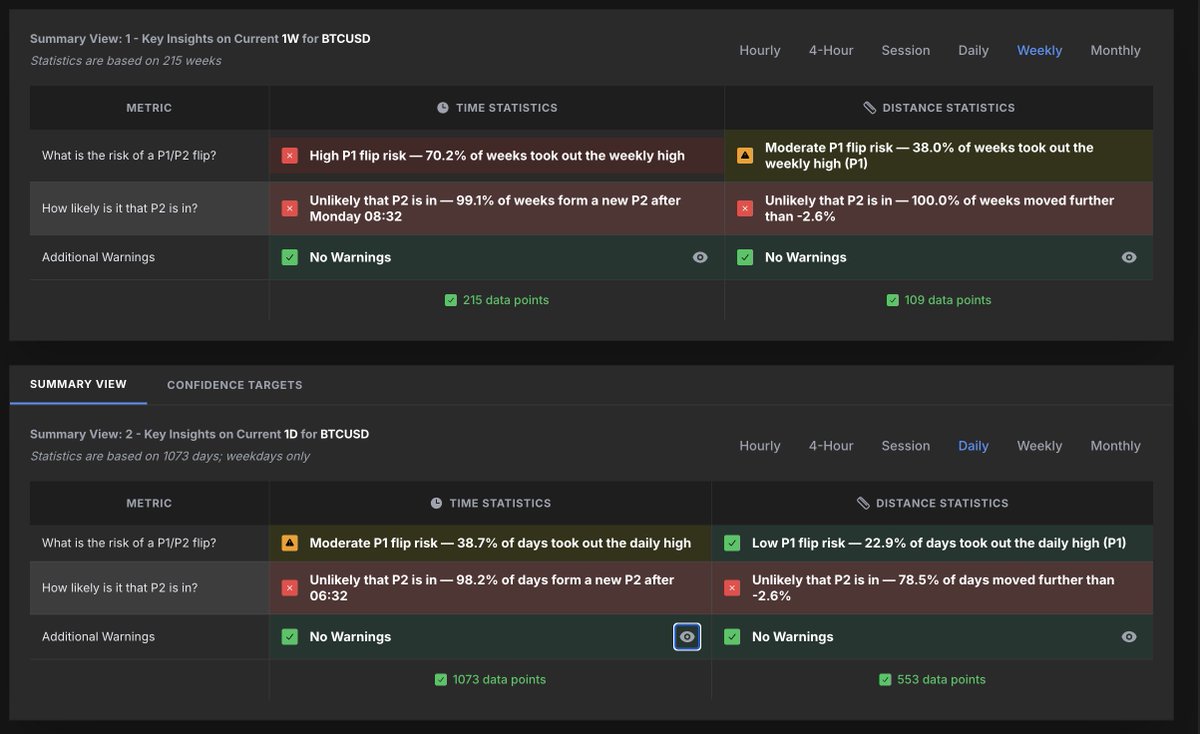The width and height of the screenshot is (1200, 734).
Task: Click daily 'How likely is it that P2 is in?' row
Action: coord(591,588)
